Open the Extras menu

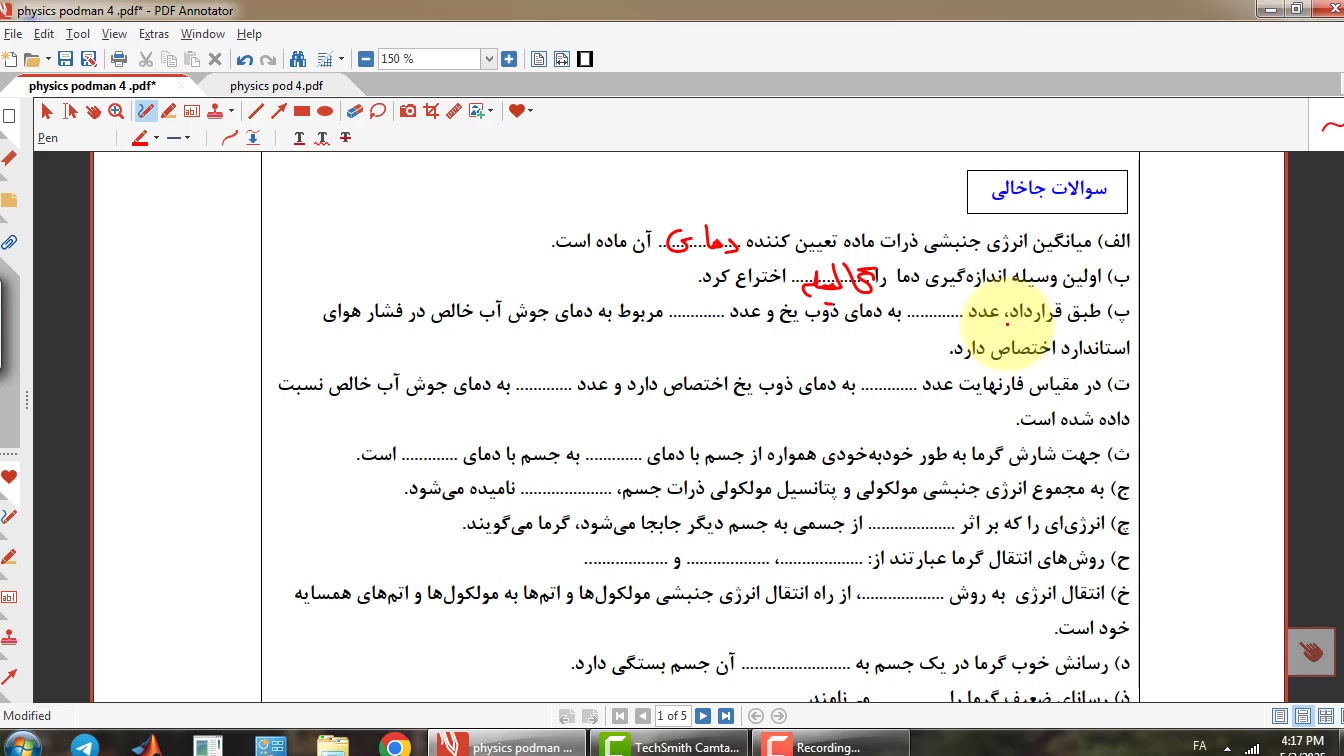pos(153,34)
